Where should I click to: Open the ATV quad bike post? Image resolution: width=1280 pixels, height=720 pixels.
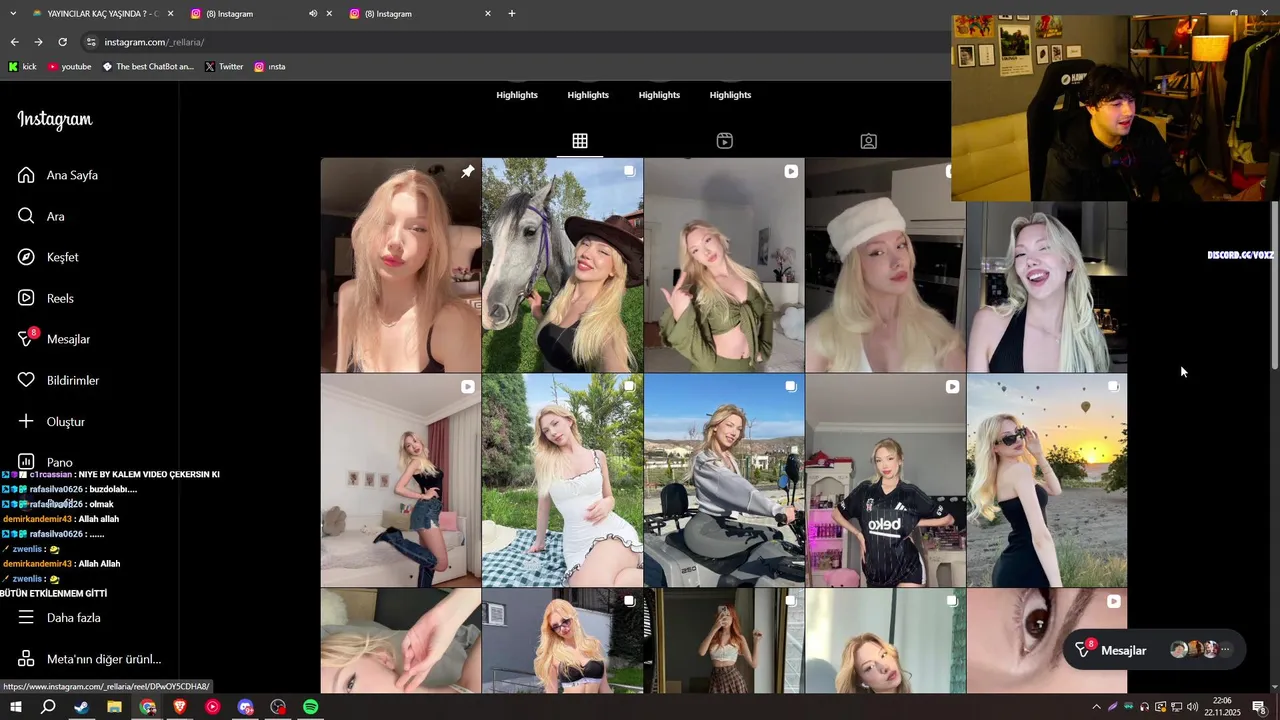[724, 481]
